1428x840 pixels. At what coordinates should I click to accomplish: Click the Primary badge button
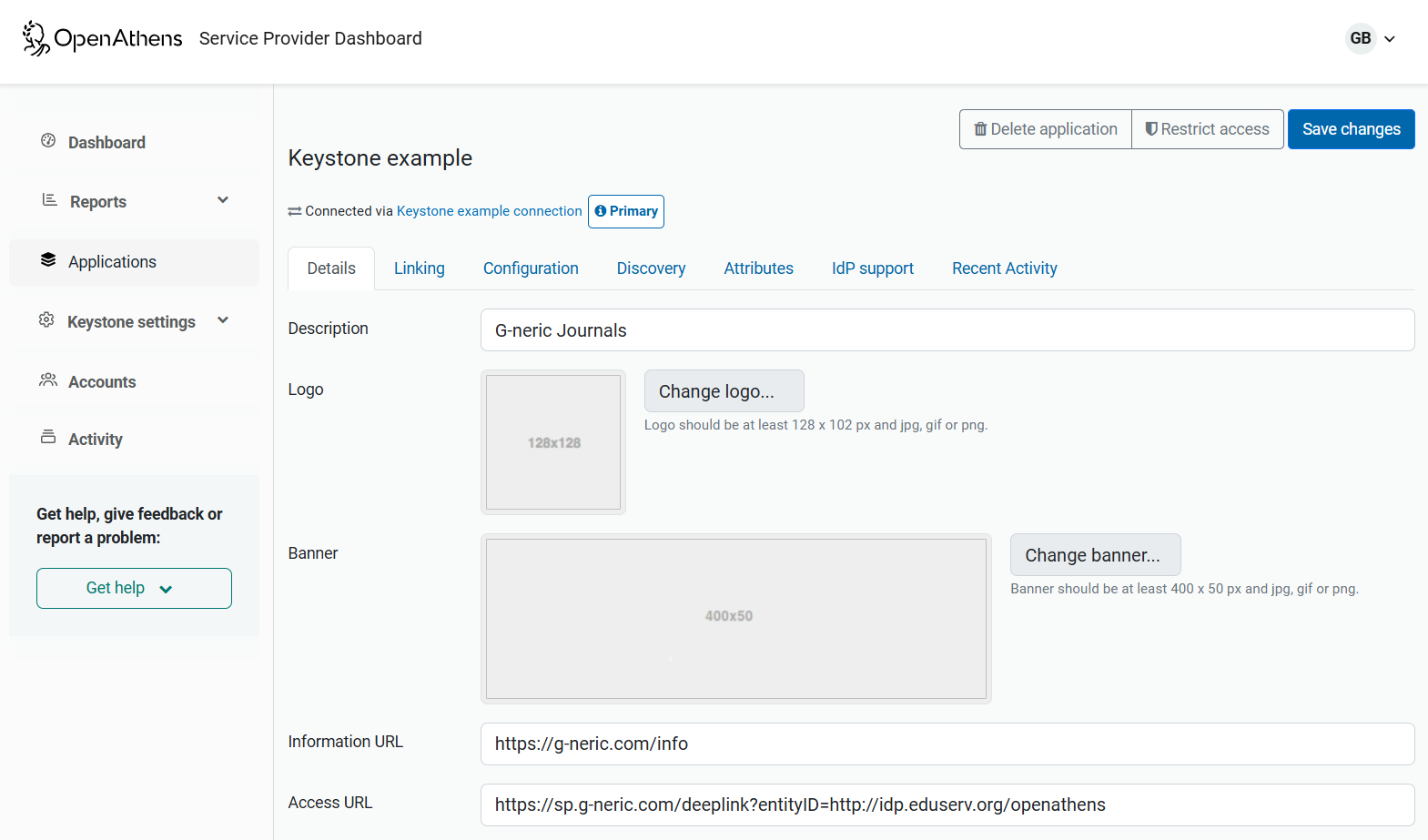coord(626,211)
